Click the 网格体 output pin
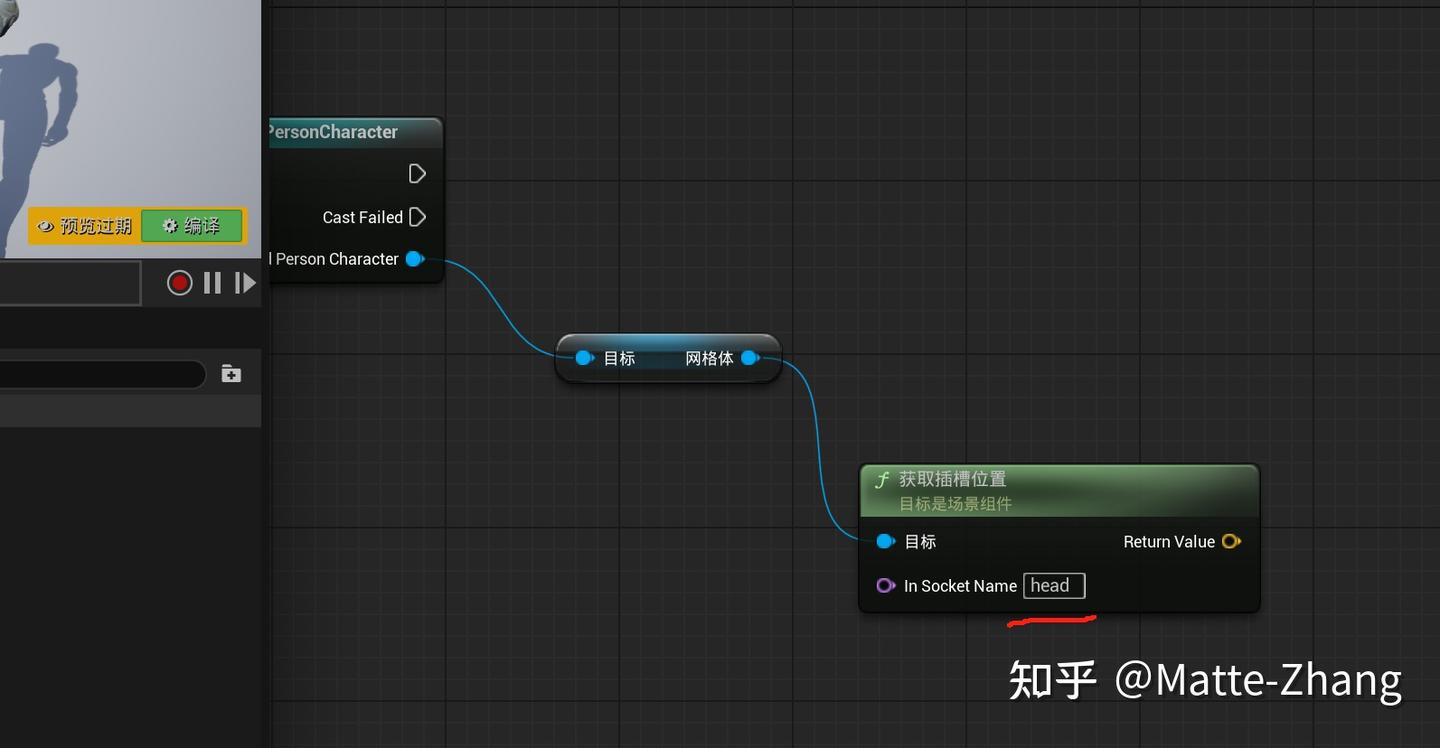 [x=751, y=357]
